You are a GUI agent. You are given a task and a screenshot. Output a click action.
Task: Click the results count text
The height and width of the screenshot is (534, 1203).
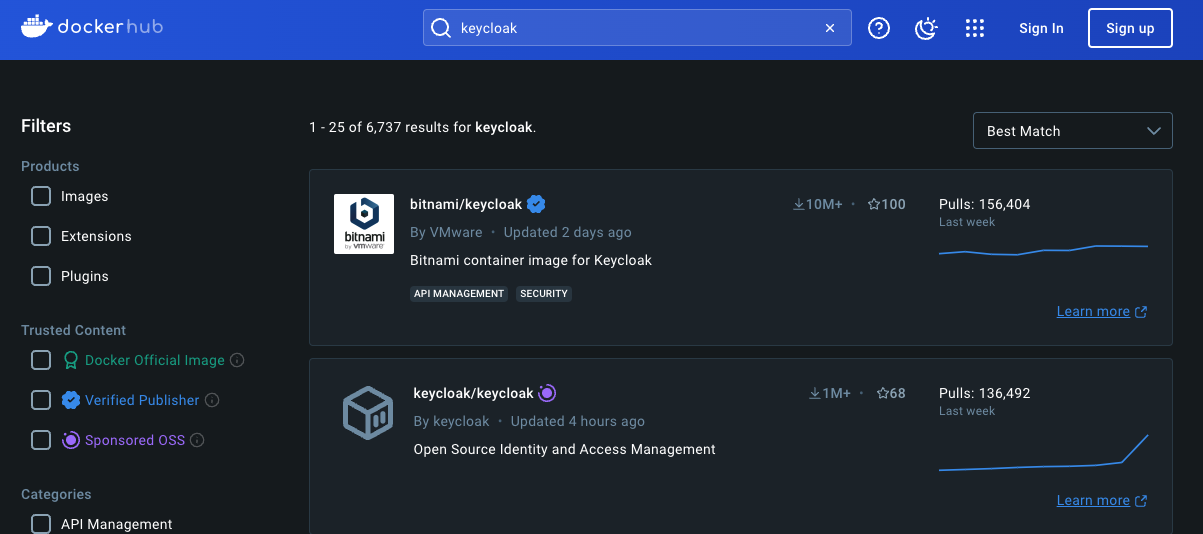(x=423, y=127)
